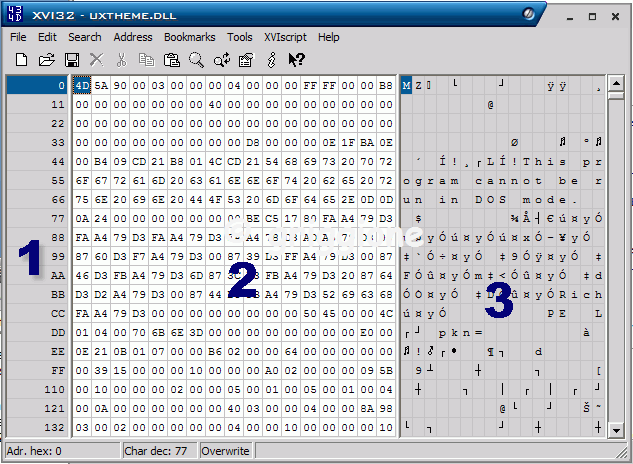The image size is (633, 464).
Task: Select byte 3D in row DD
Action: [x=196, y=332]
